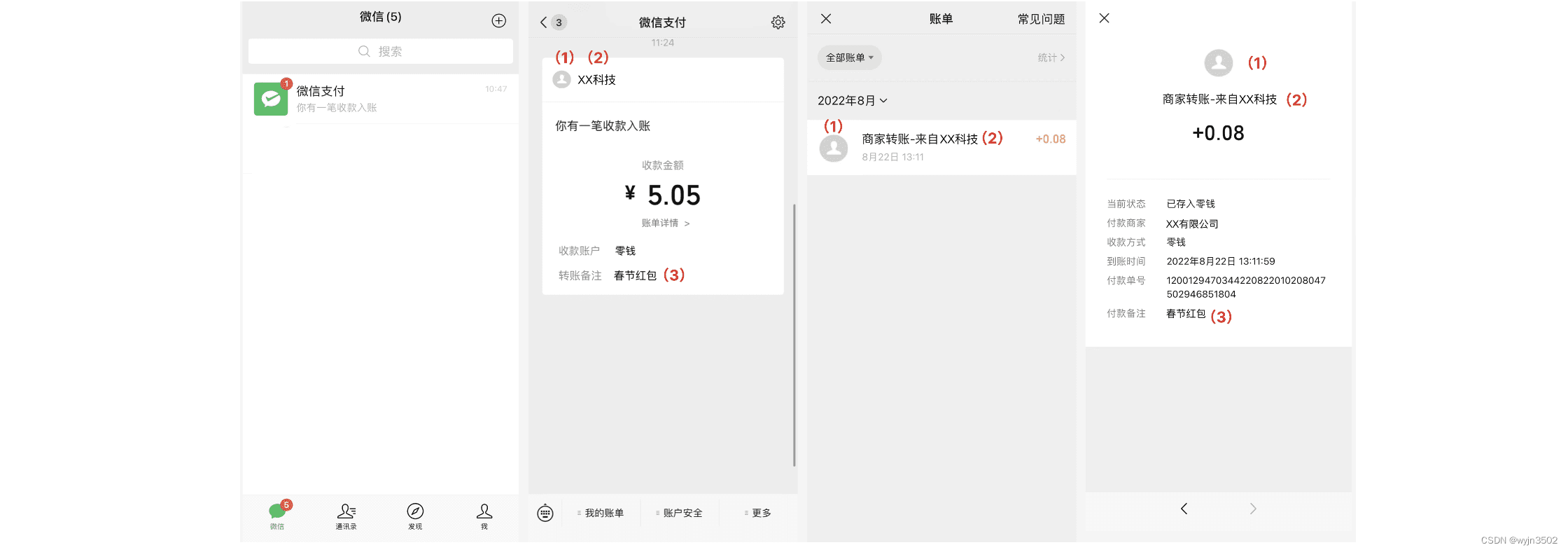Open 统计 statistics link
Screen dimensions: 1568x552
point(1051,57)
